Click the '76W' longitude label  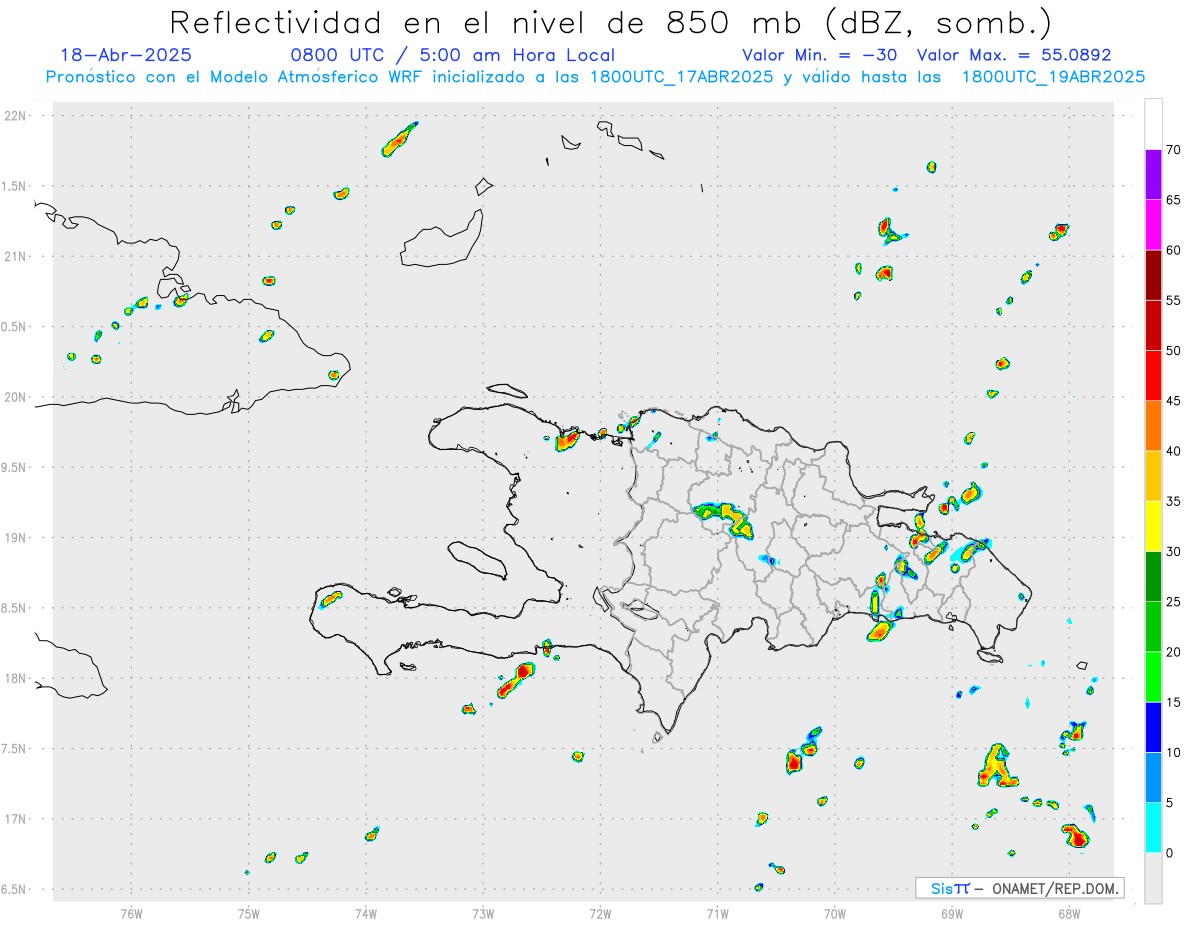[131, 913]
